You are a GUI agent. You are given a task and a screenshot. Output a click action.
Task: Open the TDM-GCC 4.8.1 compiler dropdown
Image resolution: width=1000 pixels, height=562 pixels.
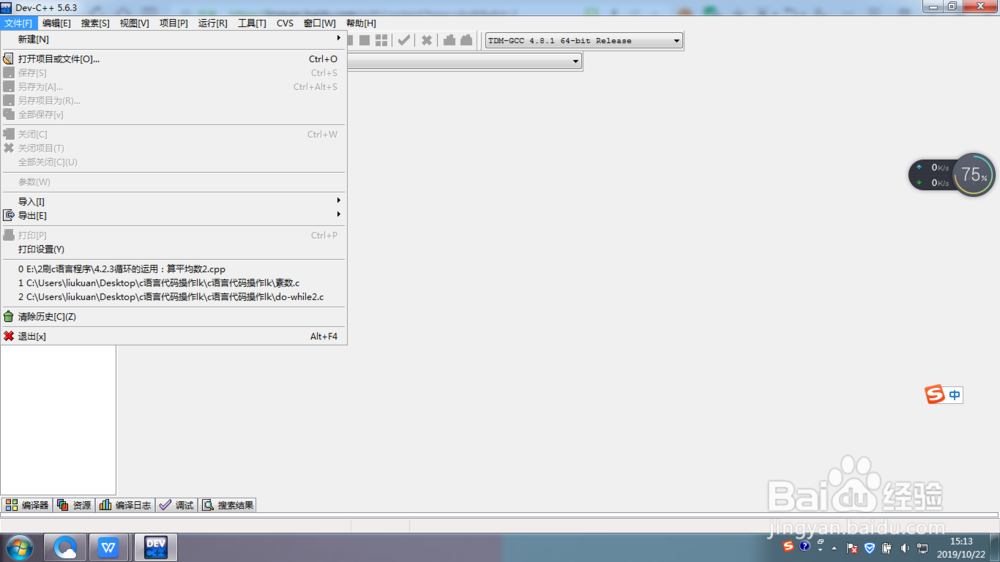click(677, 41)
